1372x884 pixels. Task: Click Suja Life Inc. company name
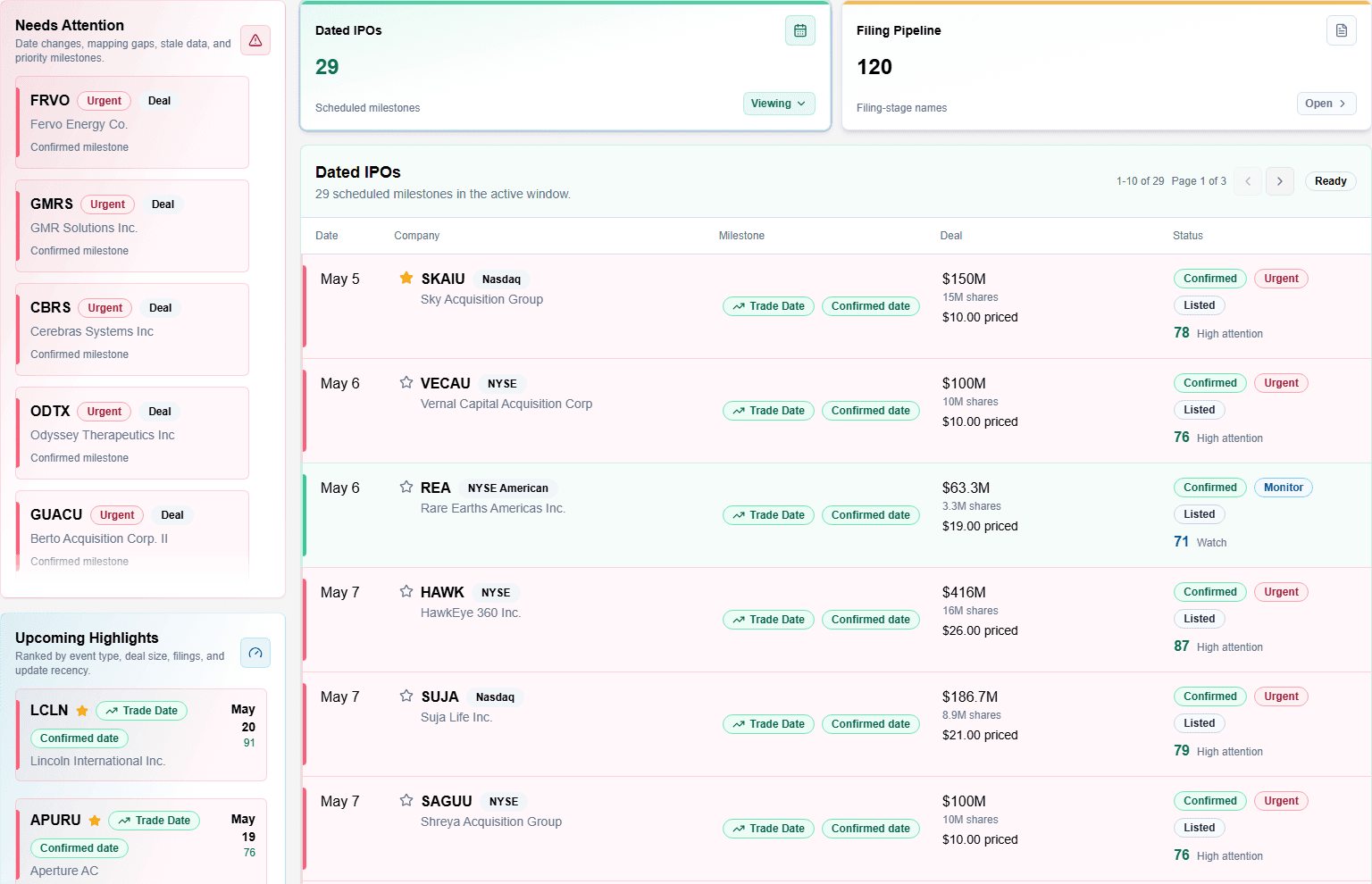tap(456, 717)
